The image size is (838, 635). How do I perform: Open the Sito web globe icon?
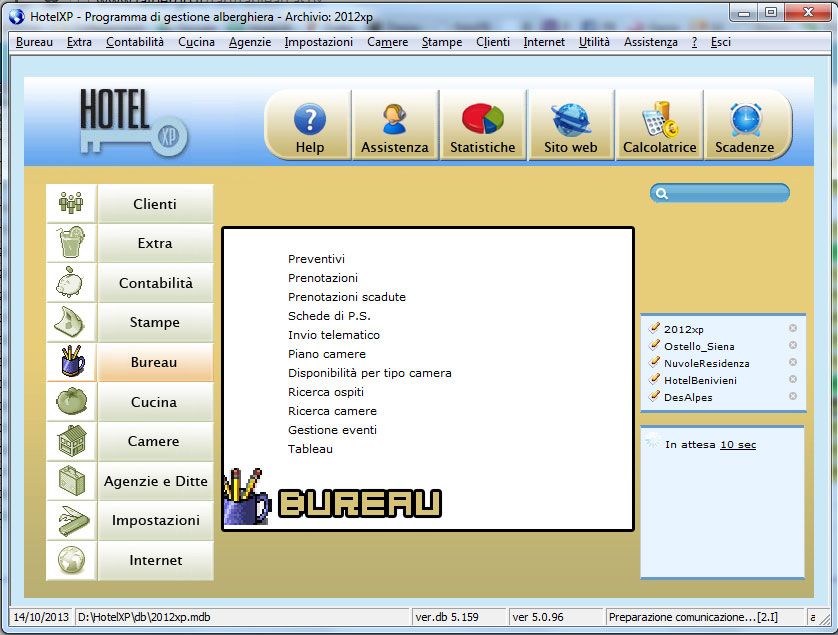(x=571, y=120)
